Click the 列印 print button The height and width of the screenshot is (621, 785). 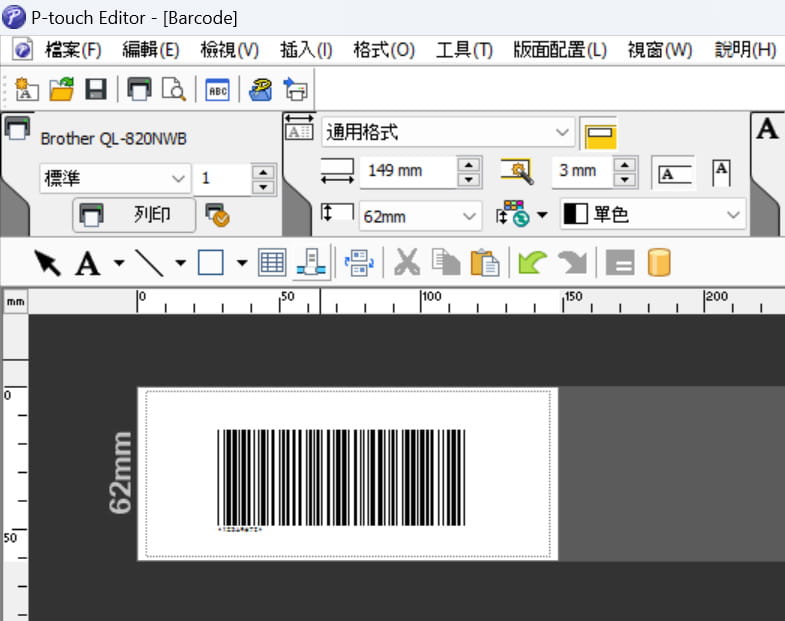pos(134,215)
